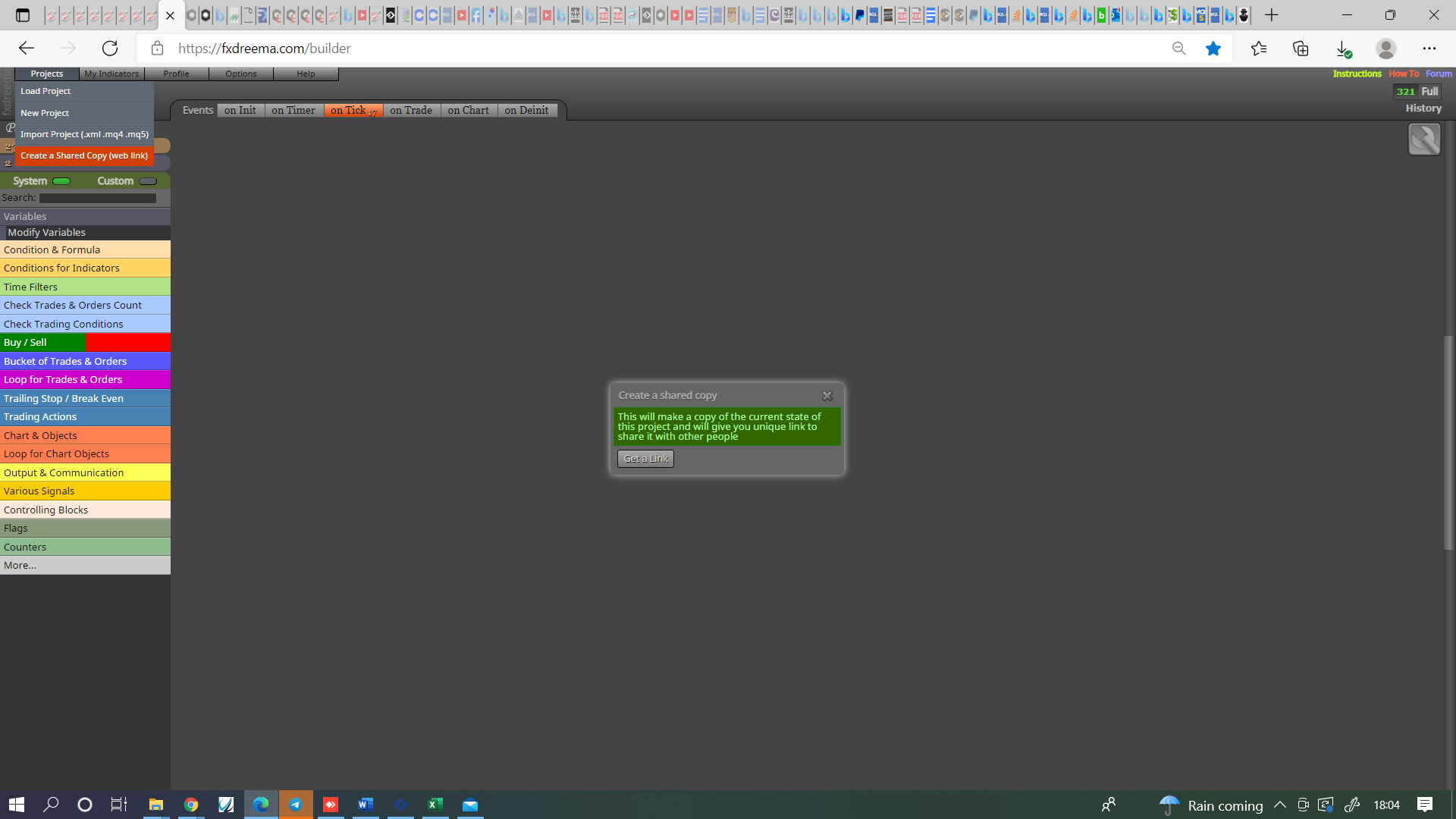Image resolution: width=1456 pixels, height=819 pixels.
Task: Favorite this page with star icon
Action: coord(1213,49)
